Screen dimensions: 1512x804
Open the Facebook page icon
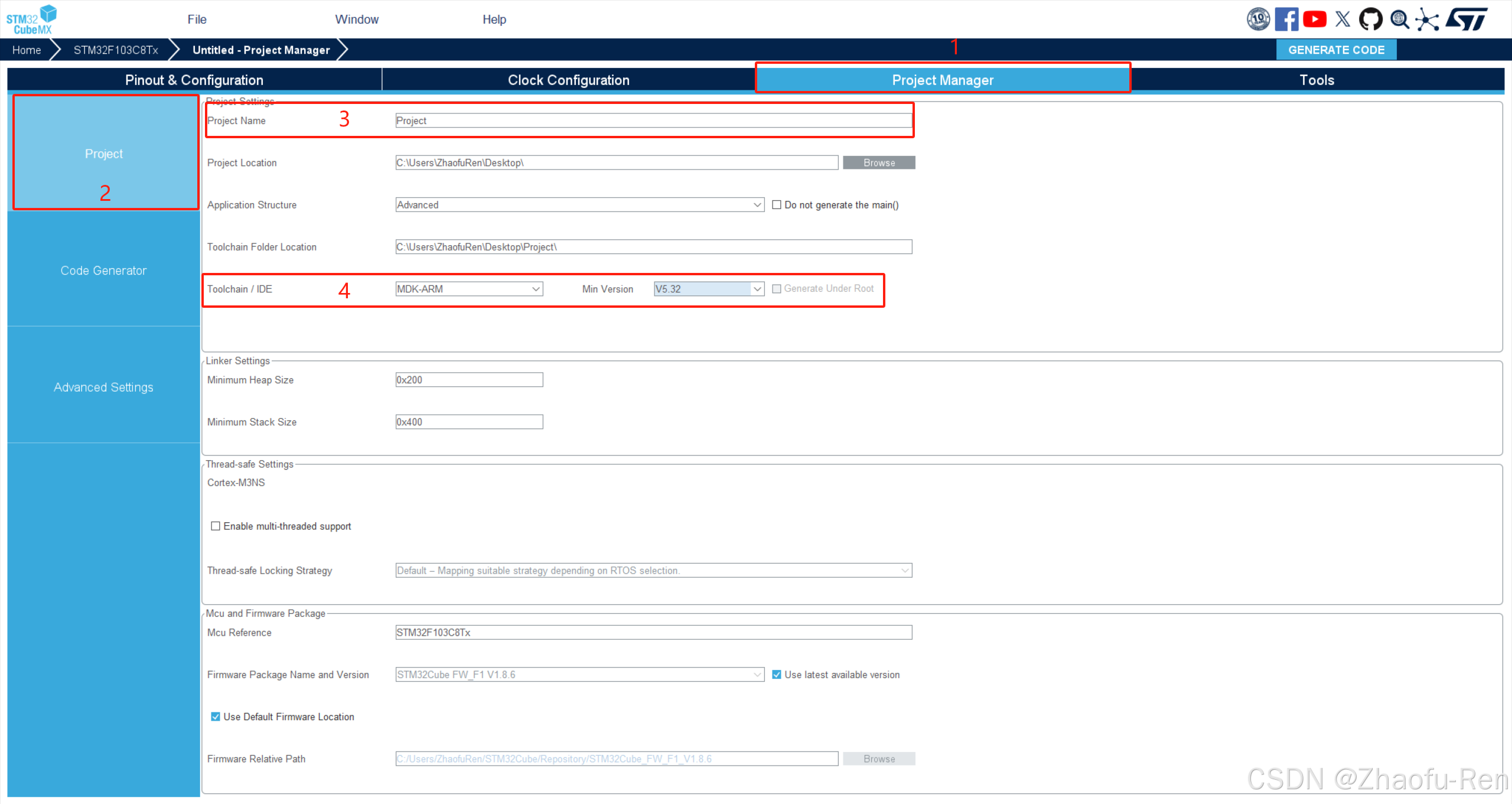point(1286,19)
